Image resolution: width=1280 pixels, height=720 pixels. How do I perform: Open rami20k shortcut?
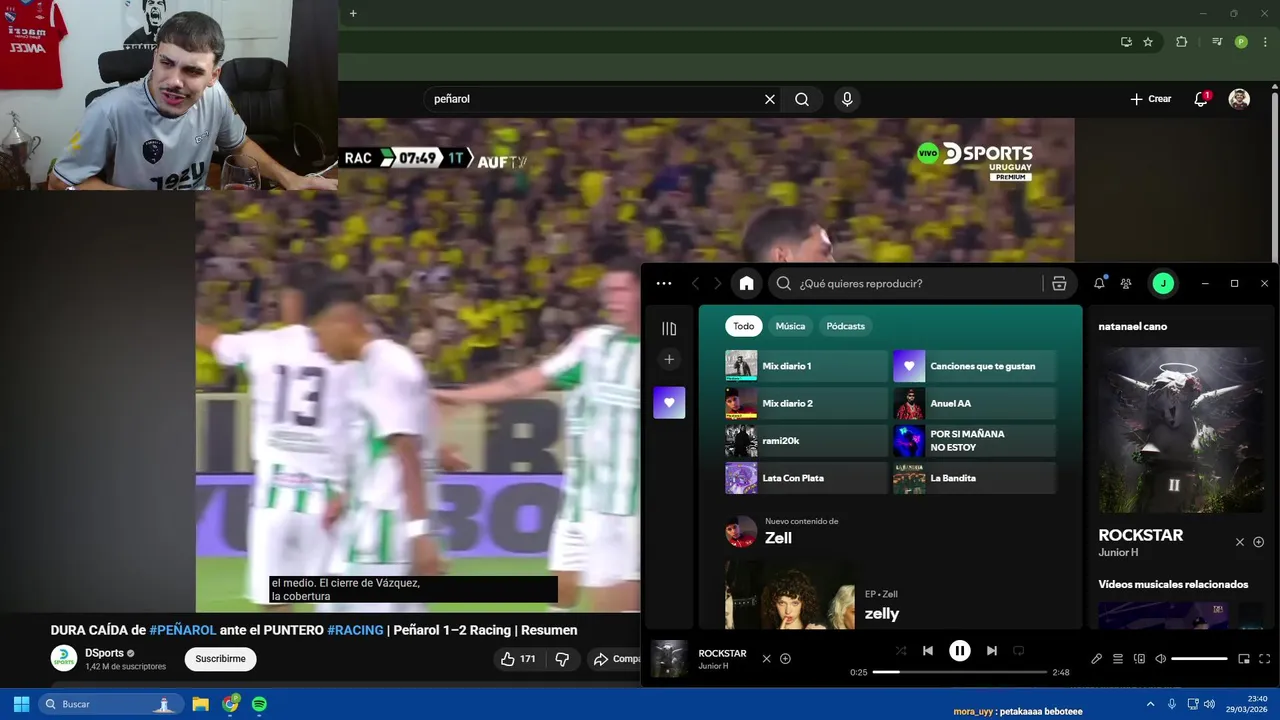806,441
